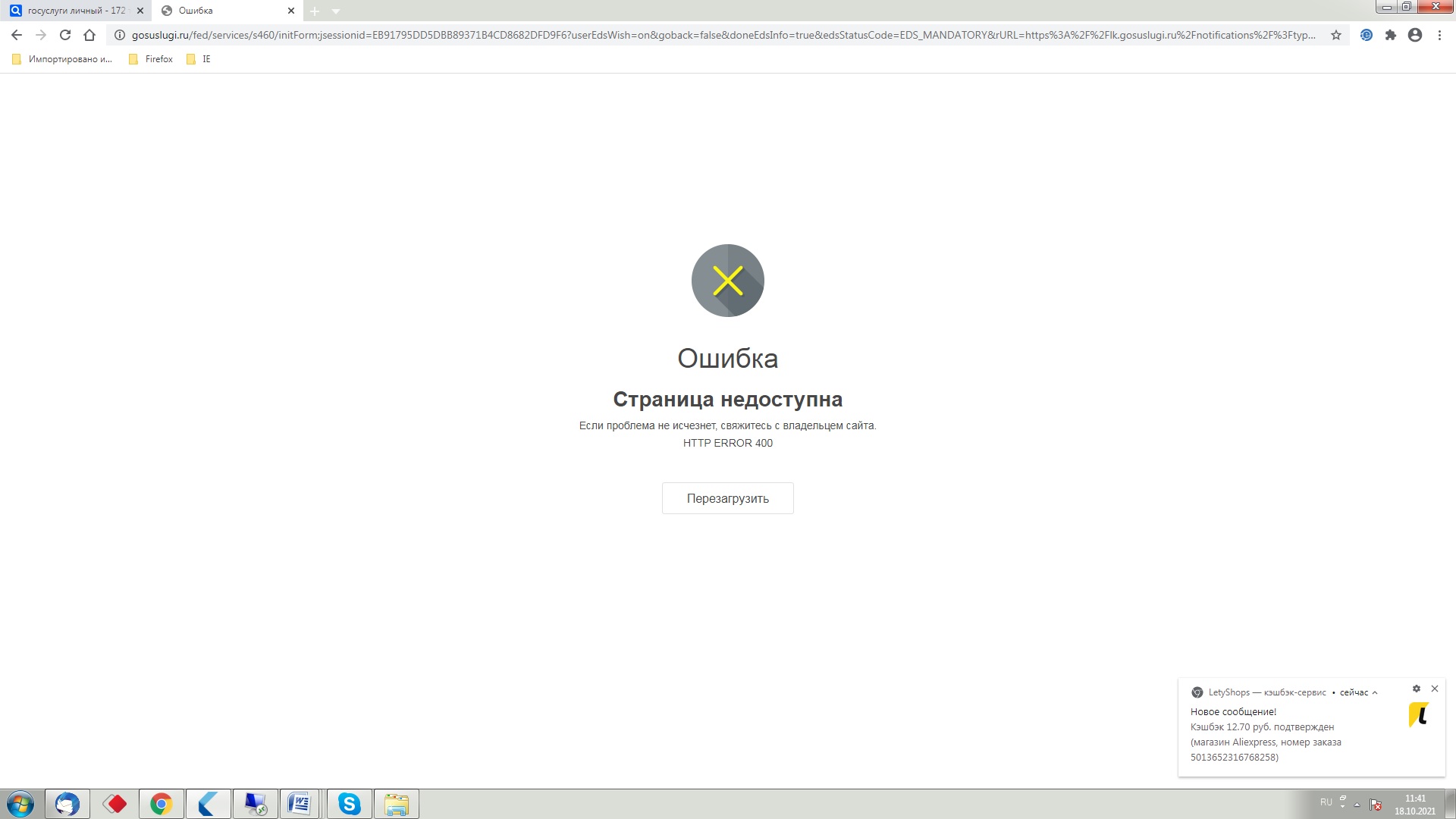Viewport: 1456px width, 819px height.
Task: Launch Skype from the taskbar
Action: coord(350,804)
